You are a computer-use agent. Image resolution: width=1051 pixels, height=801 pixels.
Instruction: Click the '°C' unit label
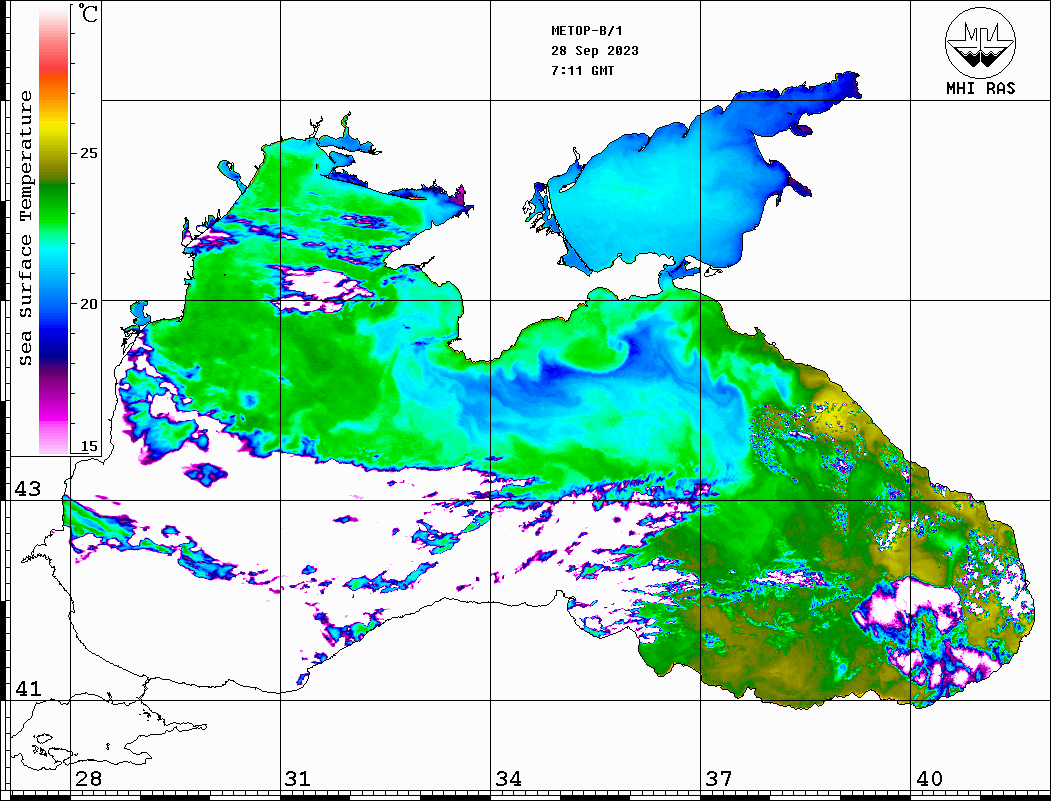pos(88,13)
